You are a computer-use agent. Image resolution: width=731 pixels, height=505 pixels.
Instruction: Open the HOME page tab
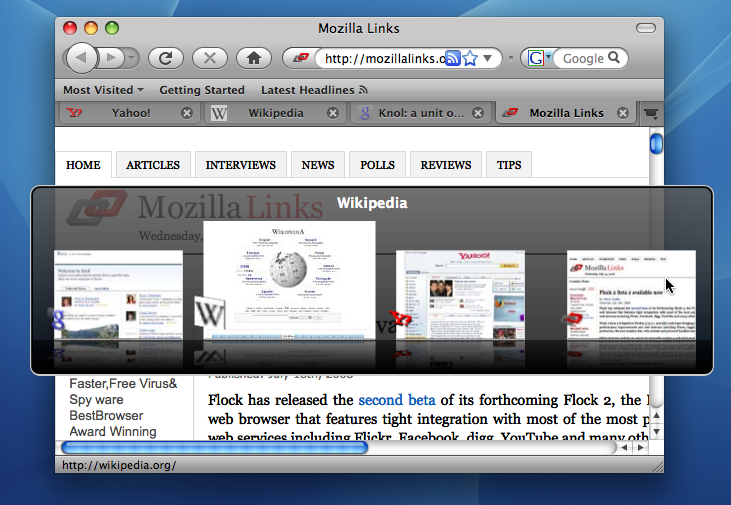(x=83, y=165)
